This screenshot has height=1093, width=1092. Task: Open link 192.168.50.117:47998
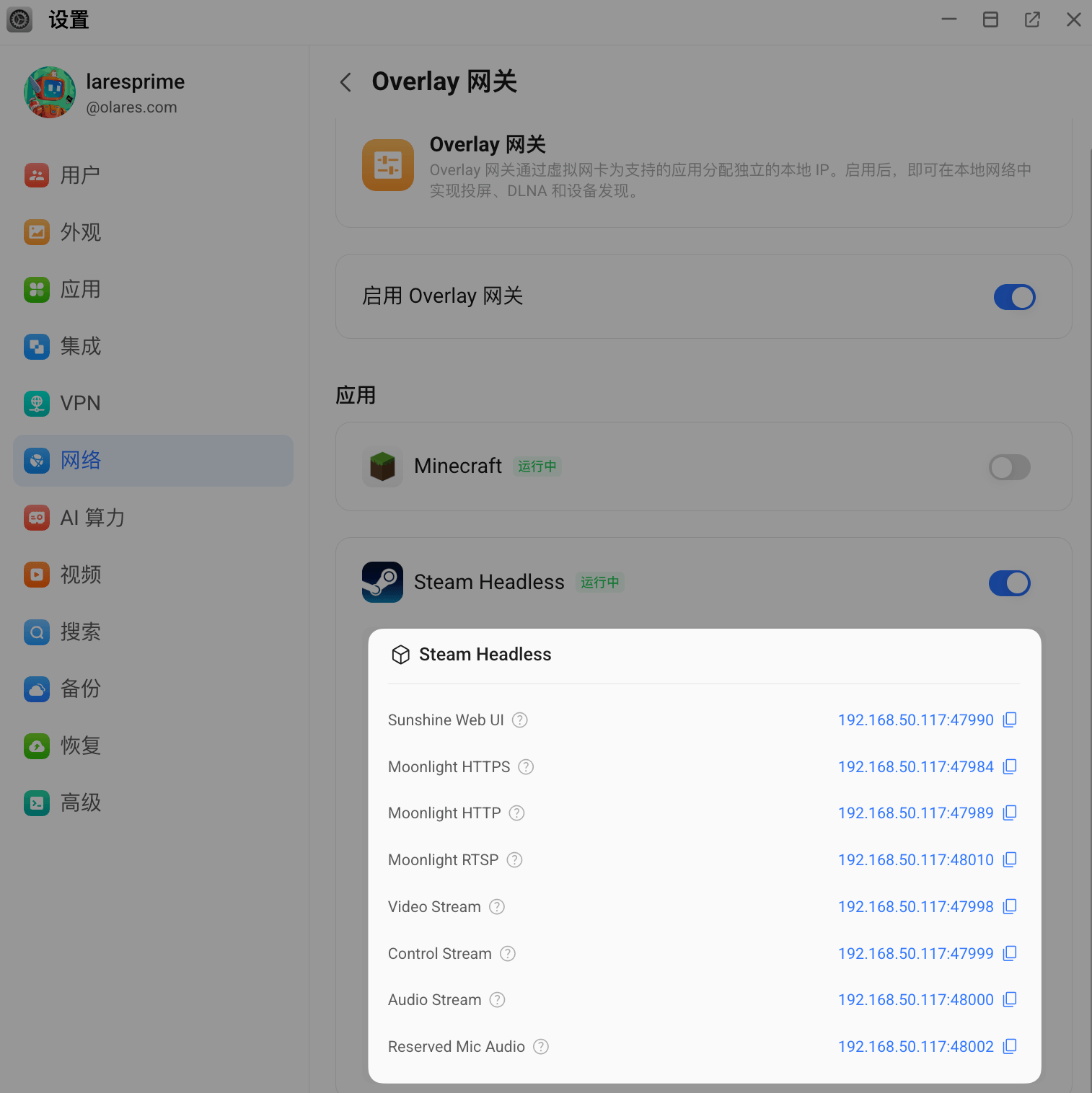[916, 907]
